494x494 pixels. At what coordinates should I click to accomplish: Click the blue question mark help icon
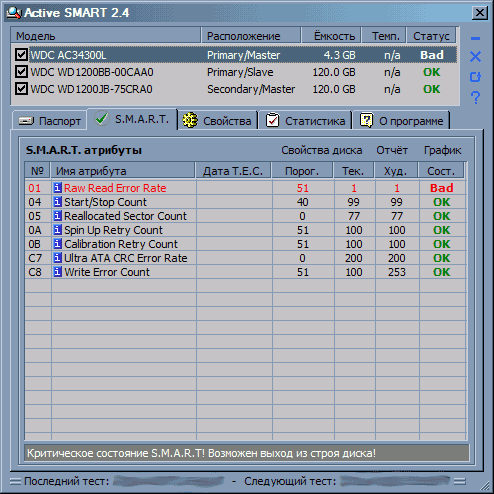click(476, 98)
